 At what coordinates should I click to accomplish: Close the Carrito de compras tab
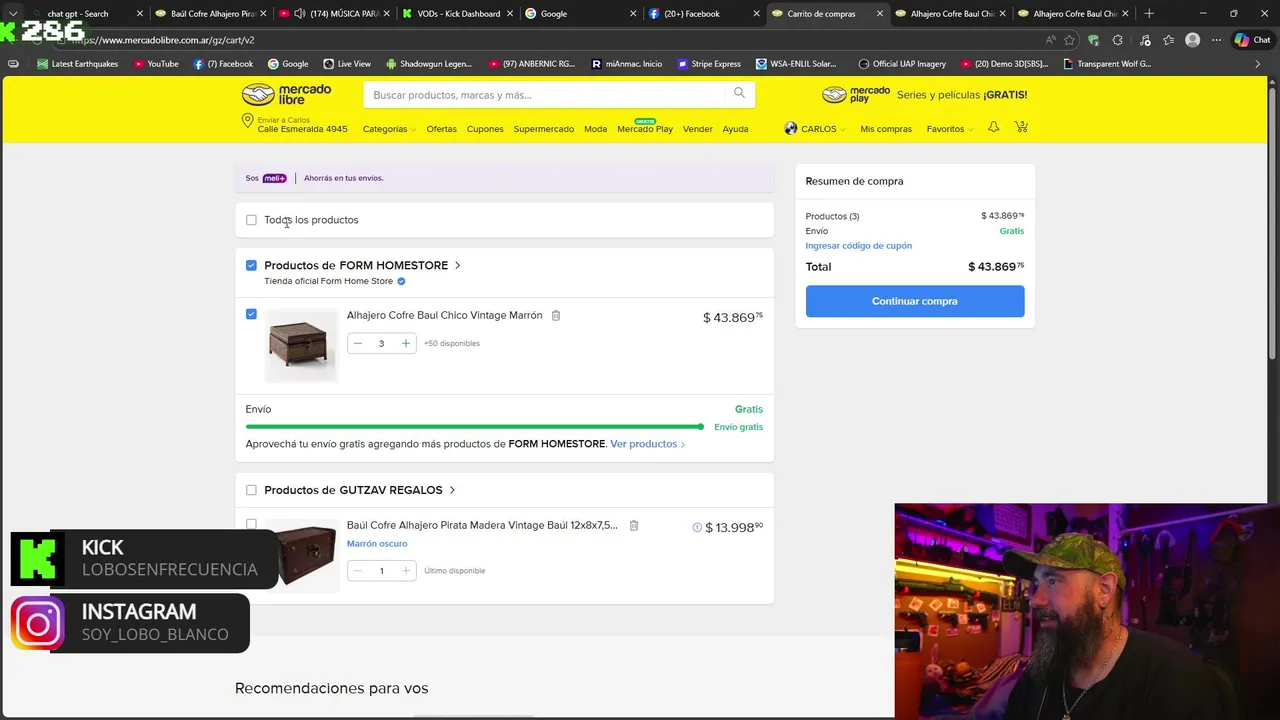point(880,14)
